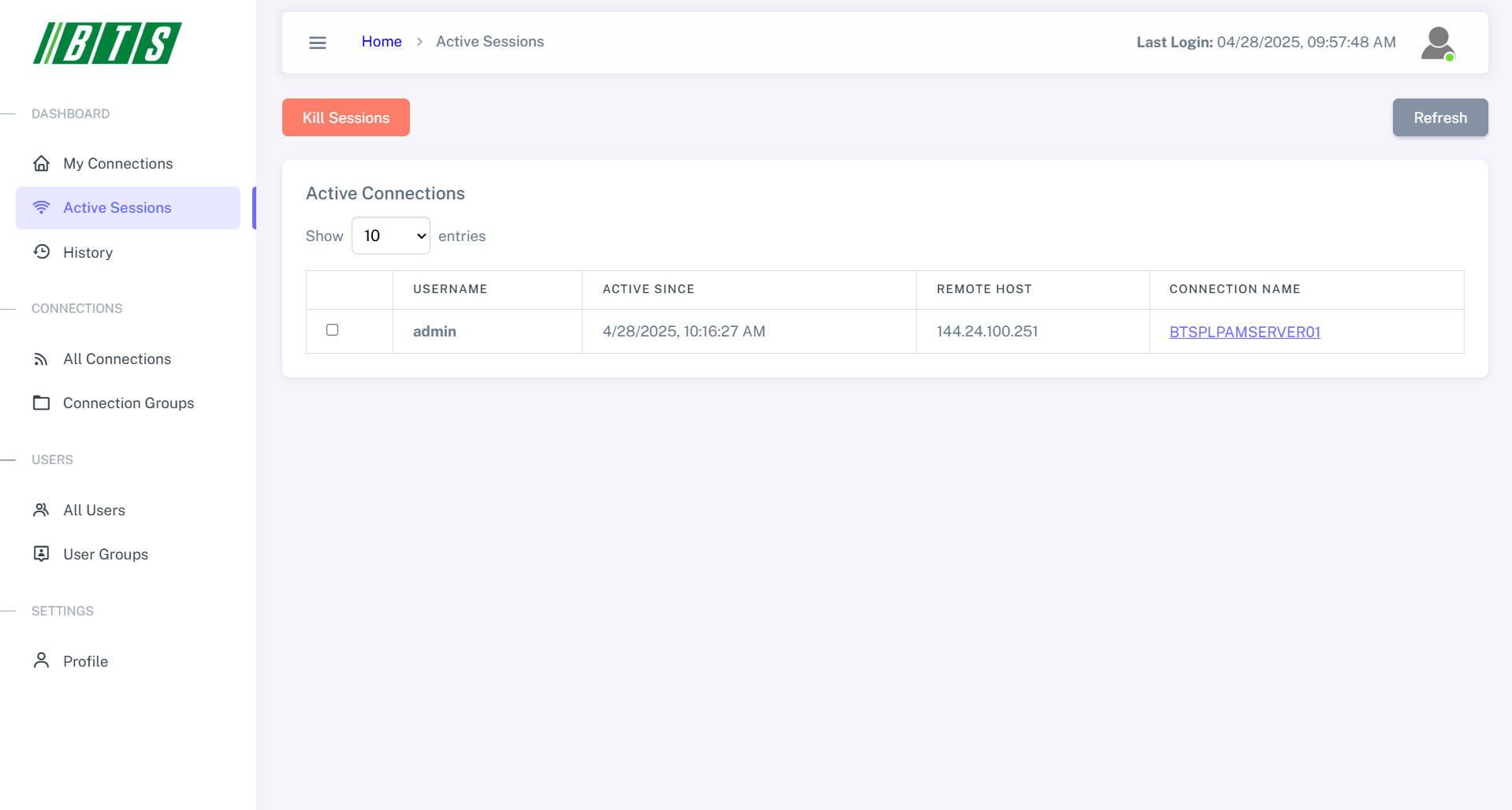This screenshot has width=1512, height=810.
Task: Click the BTS logo
Action: [x=107, y=43]
